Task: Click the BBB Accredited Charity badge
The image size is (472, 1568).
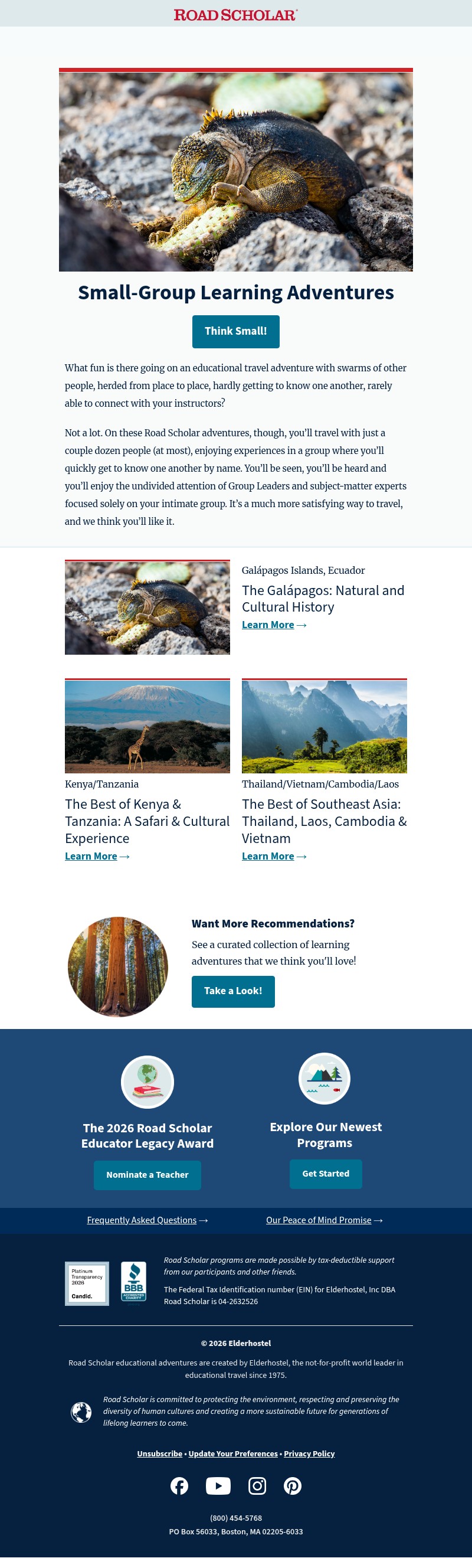Action: coord(133,1282)
